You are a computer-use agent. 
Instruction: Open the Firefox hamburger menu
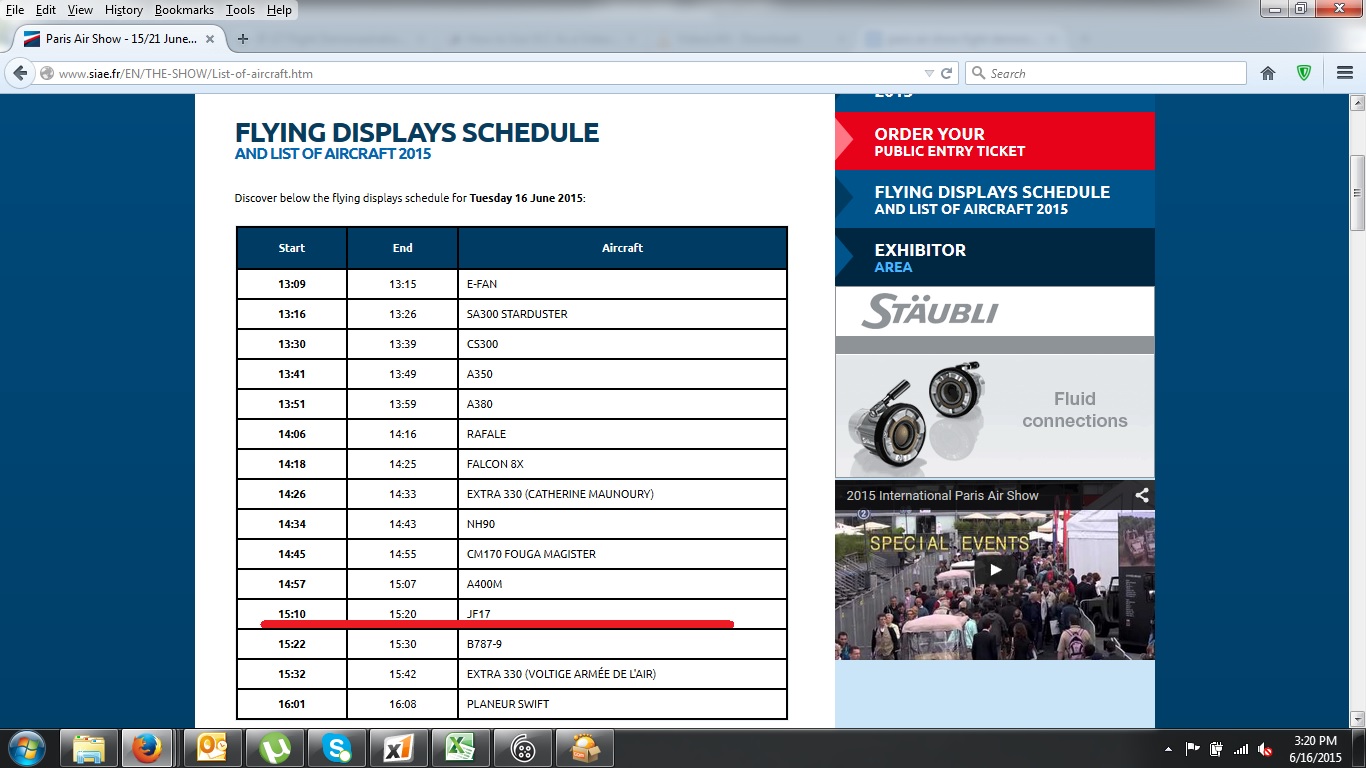pos(1345,73)
